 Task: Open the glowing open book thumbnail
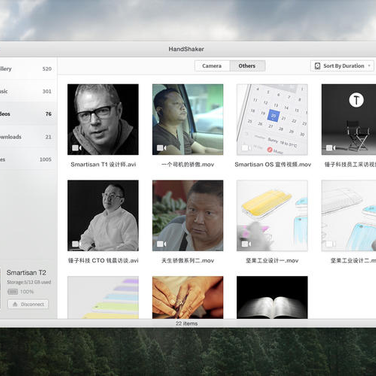click(272, 297)
